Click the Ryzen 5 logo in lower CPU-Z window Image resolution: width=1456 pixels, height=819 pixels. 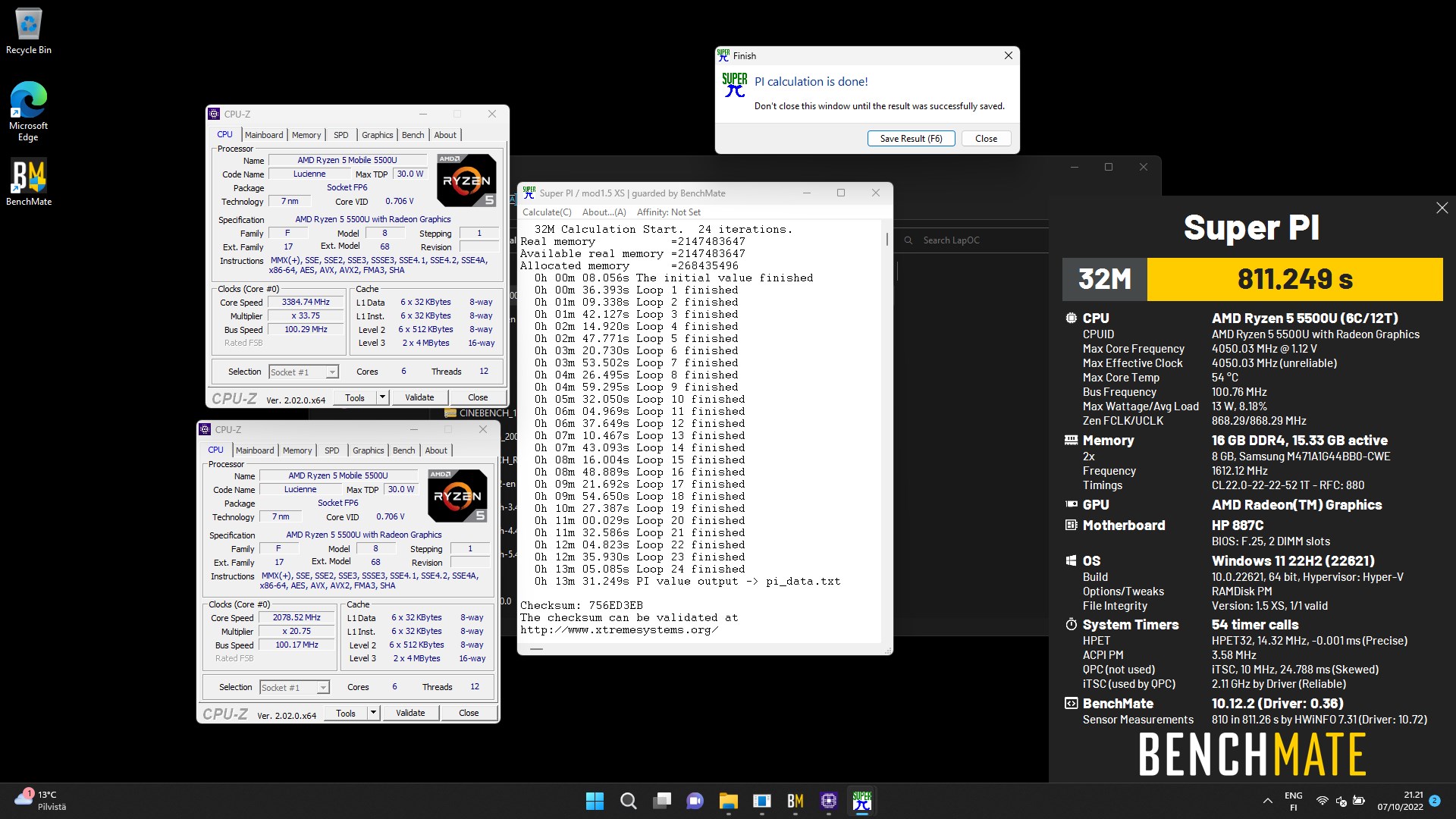(457, 496)
